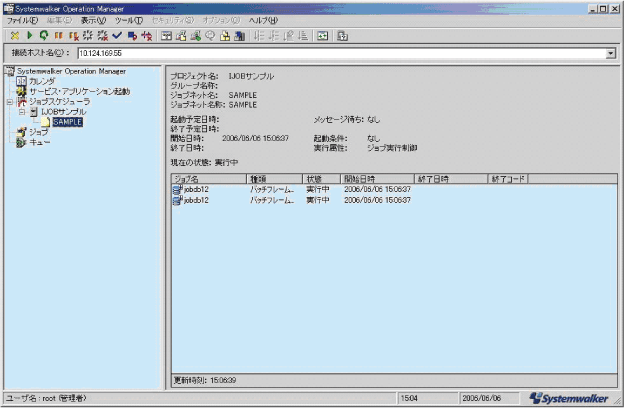The height and width of the screenshot is (408, 624).
Task: Click the documents copy toolbar icon
Action: pos(181,36)
